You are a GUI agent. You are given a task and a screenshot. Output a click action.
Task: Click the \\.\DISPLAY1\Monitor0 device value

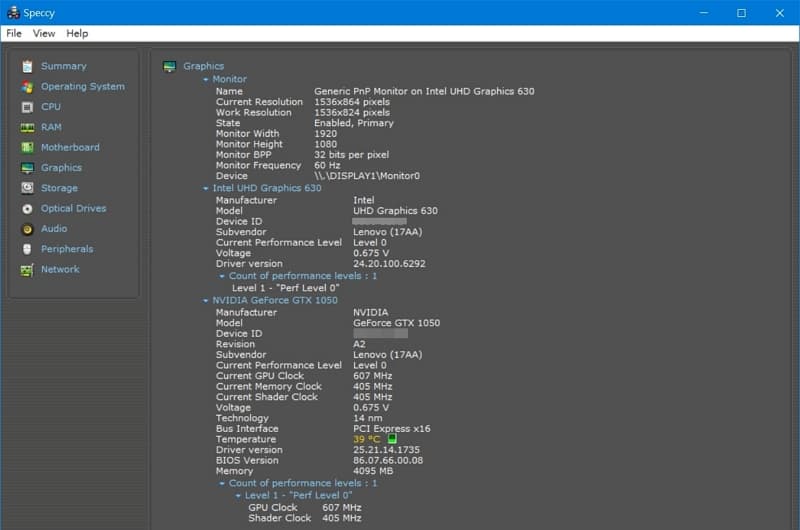click(x=367, y=176)
